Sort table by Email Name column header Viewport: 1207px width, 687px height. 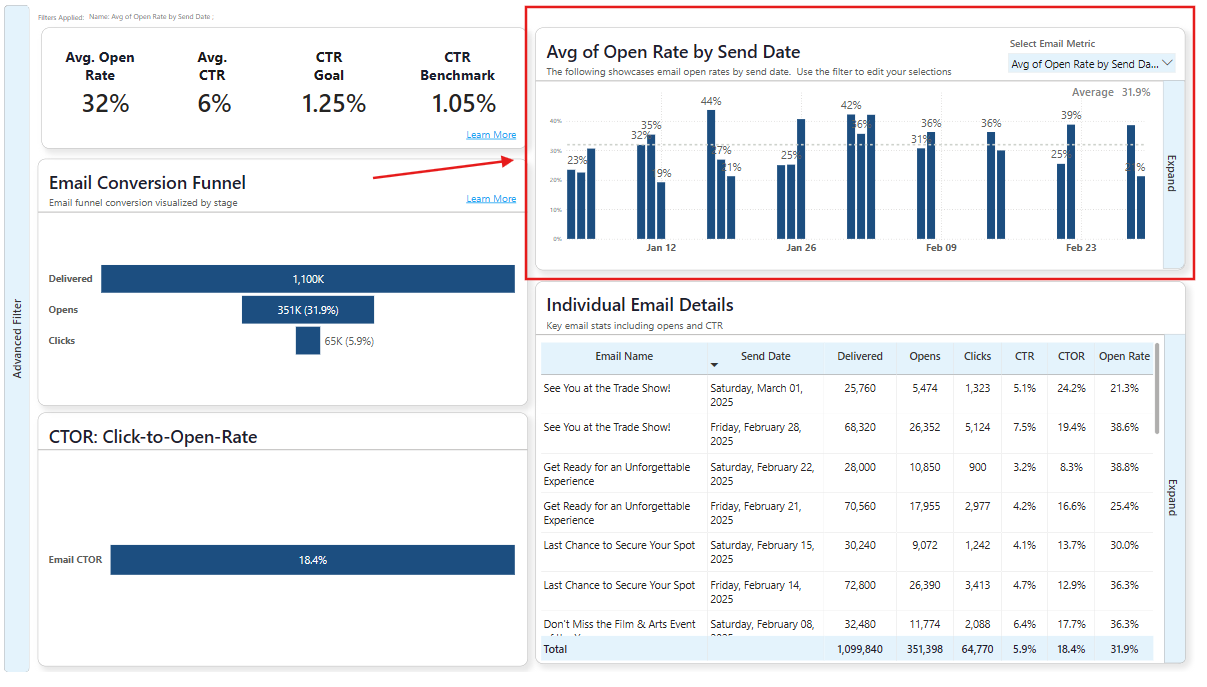(624, 356)
